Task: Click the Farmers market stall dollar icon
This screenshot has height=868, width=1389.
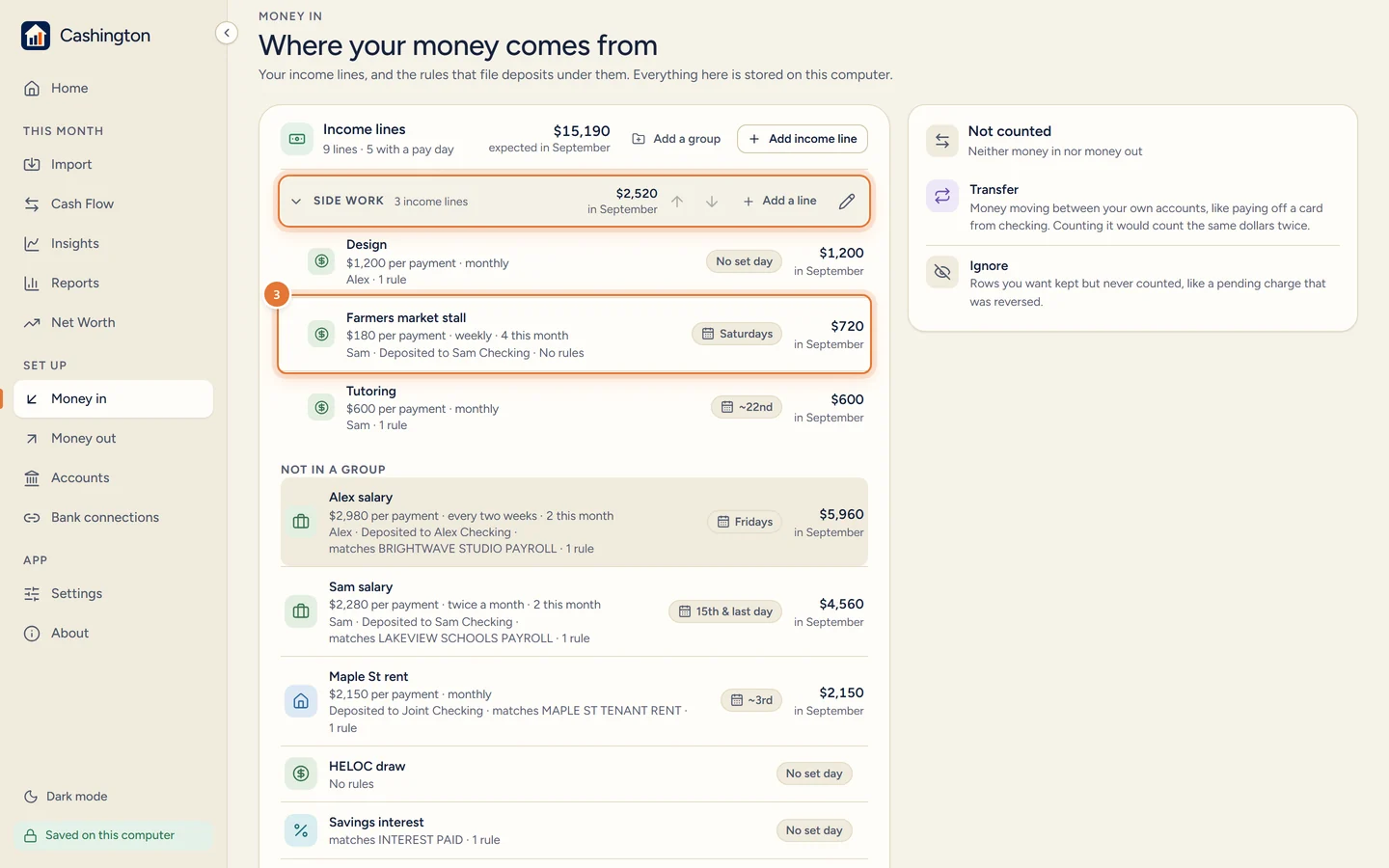Action: click(321, 335)
